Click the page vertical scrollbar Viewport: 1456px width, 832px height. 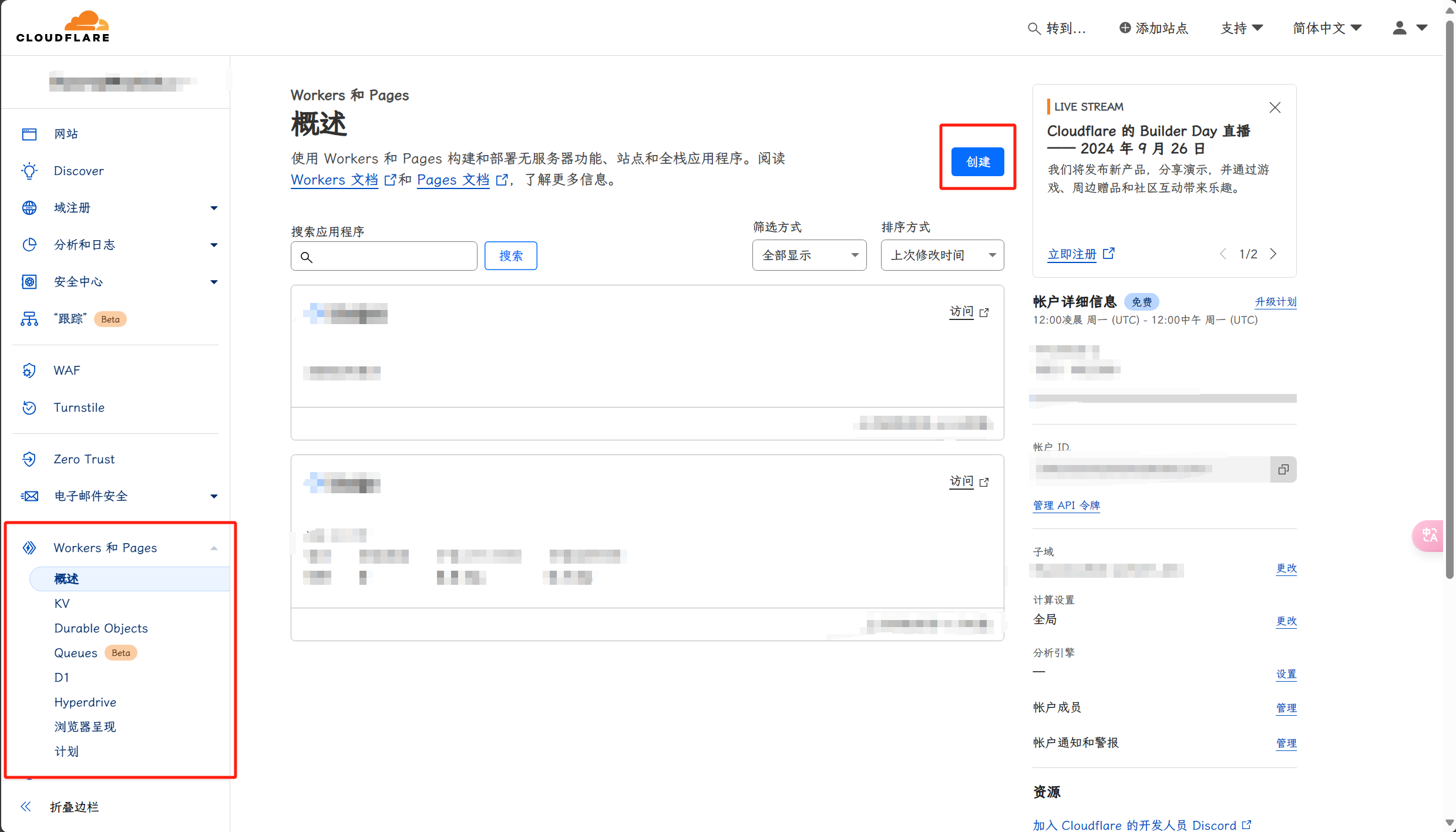coord(1450,299)
